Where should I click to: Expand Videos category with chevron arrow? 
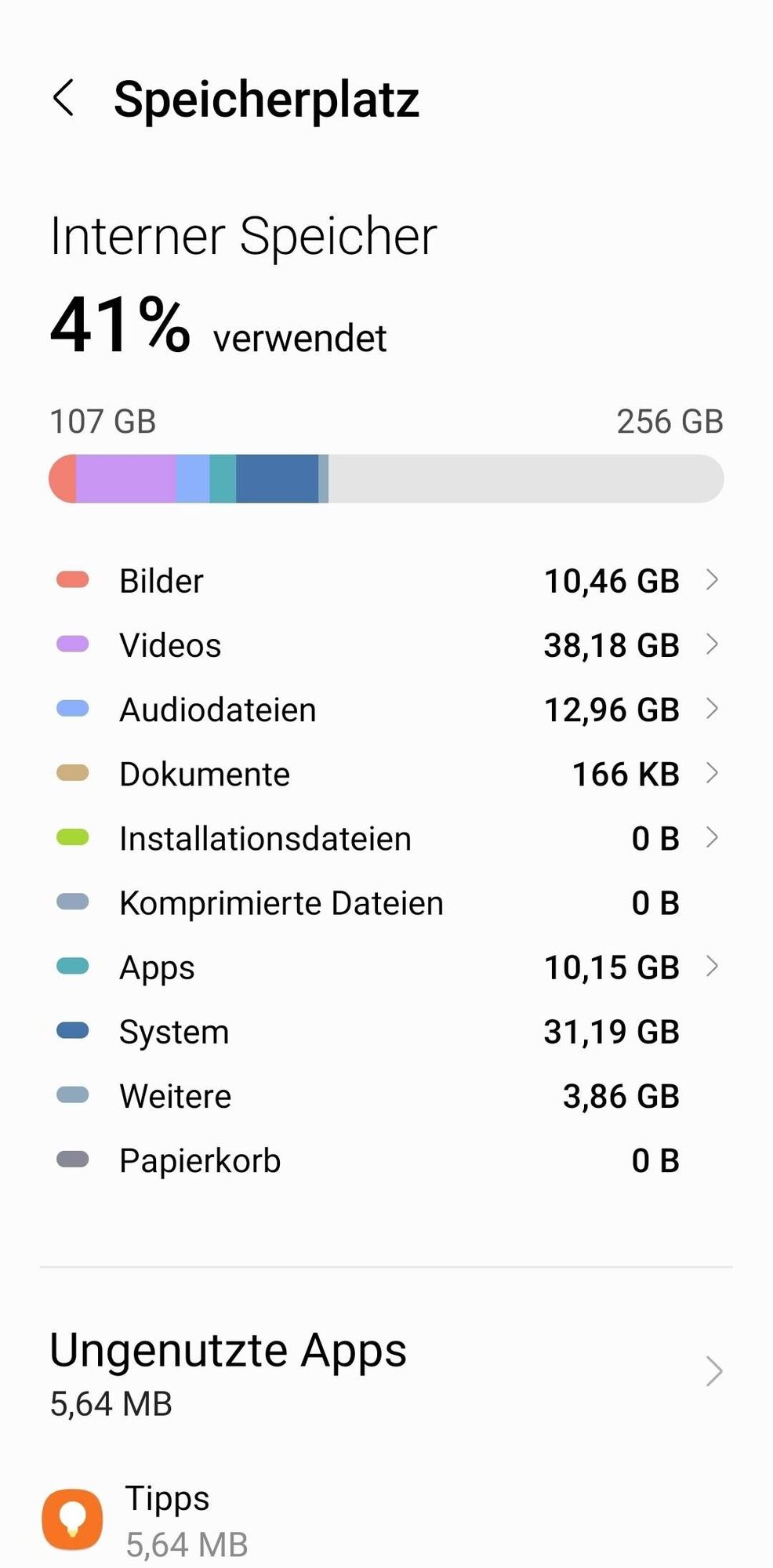(712, 644)
